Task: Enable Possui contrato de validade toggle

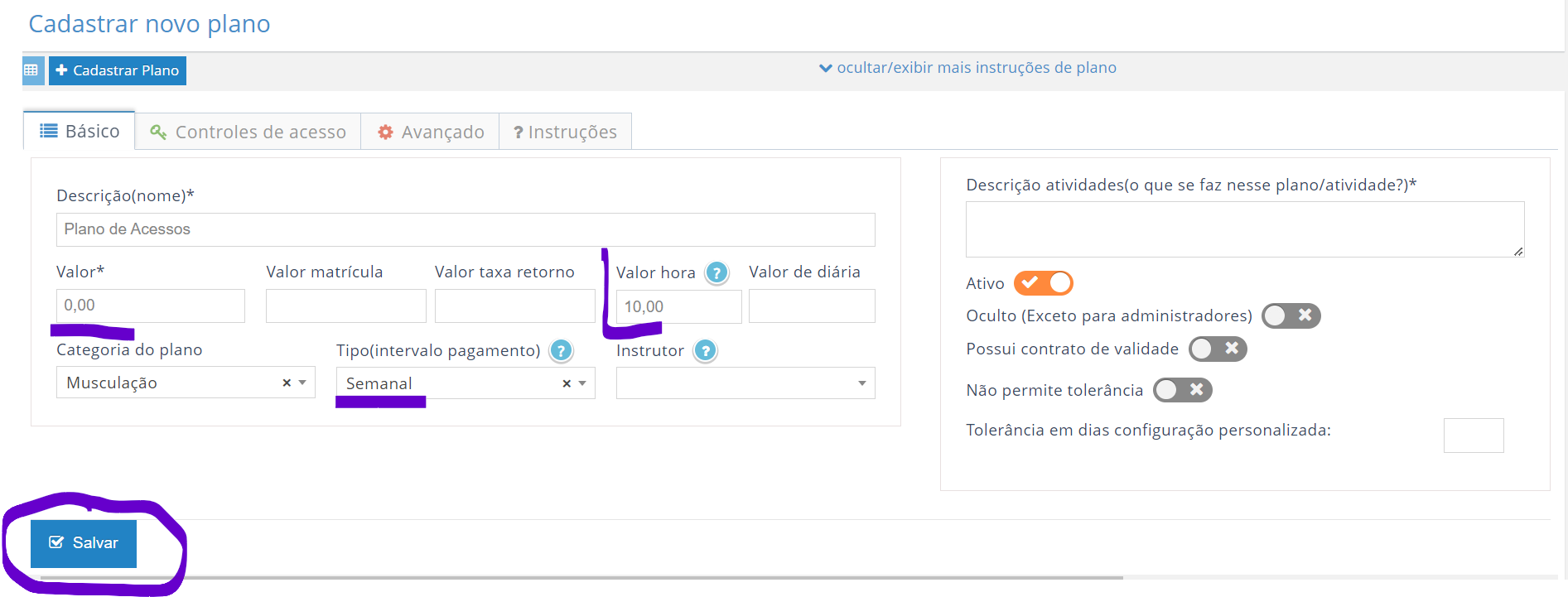Action: pos(1217,349)
